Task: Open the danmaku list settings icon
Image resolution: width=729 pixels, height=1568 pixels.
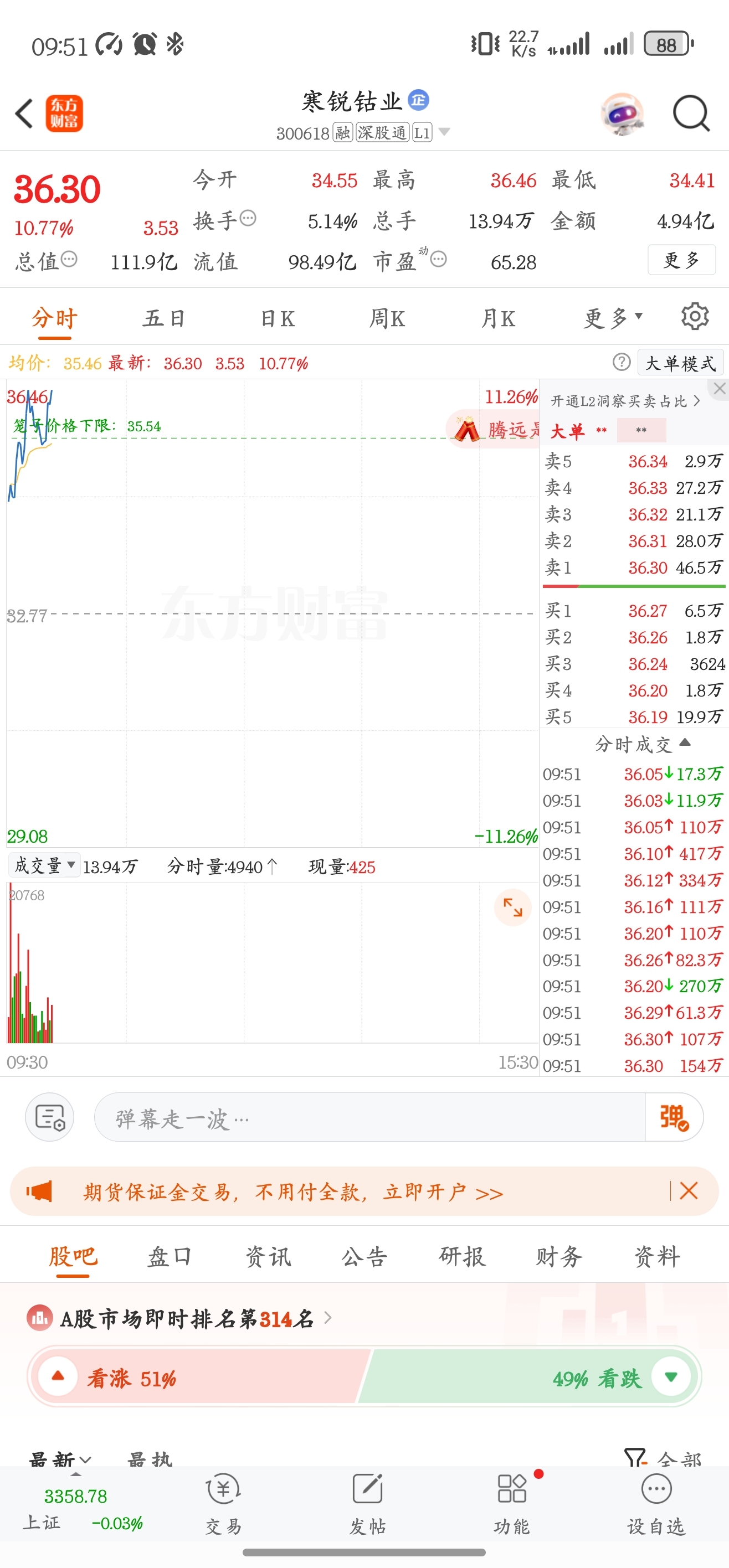Action: (x=50, y=1117)
